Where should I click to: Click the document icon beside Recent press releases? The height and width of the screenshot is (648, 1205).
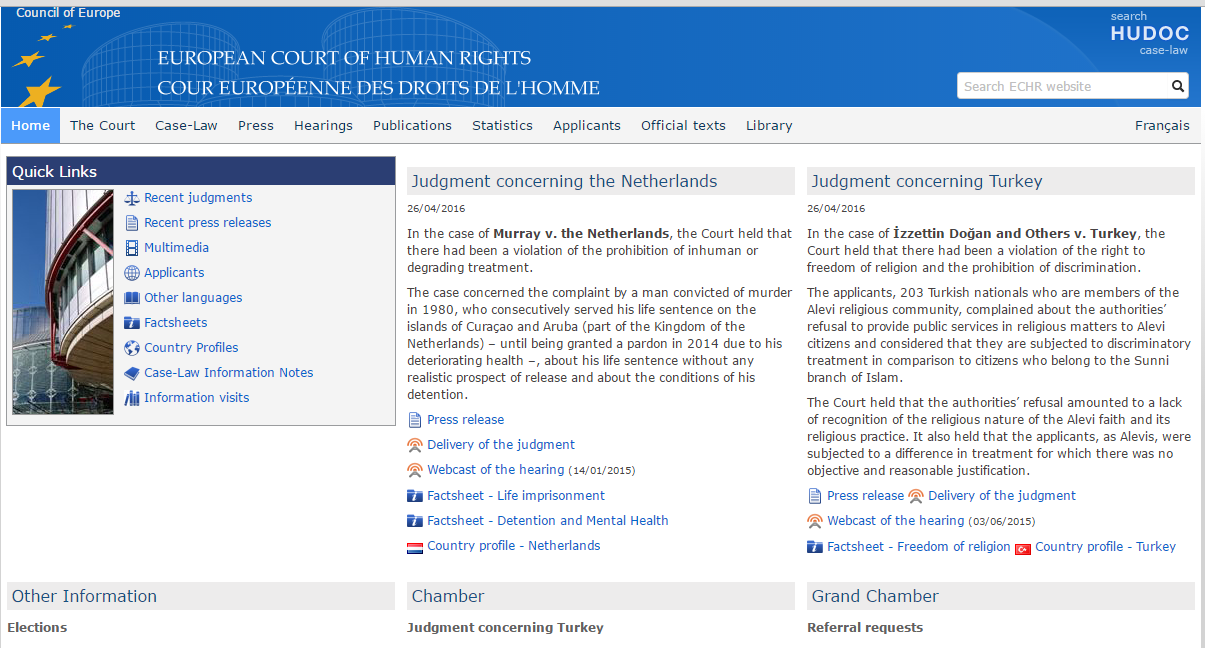coord(132,223)
